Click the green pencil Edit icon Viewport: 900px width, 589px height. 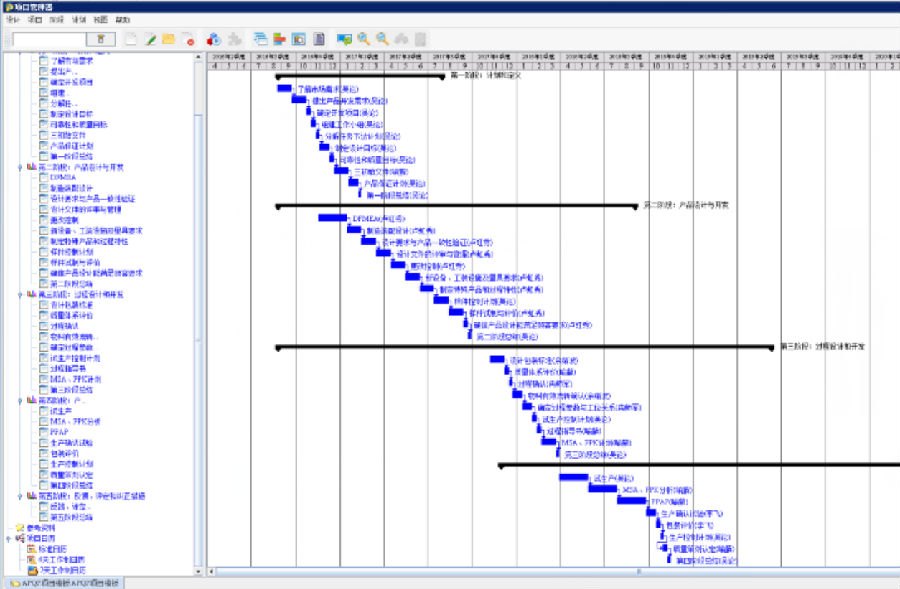(150, 39)
